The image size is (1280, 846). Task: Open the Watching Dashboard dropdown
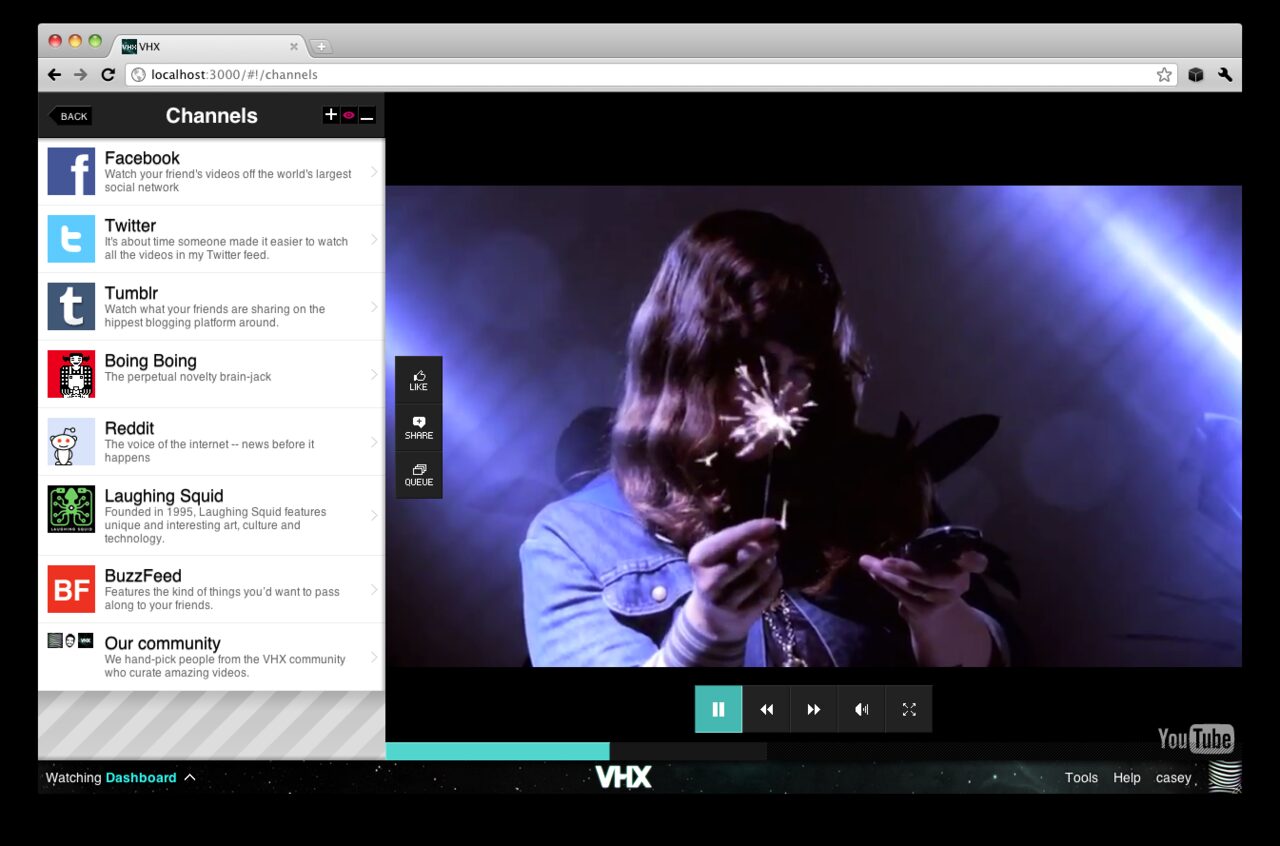121,777
